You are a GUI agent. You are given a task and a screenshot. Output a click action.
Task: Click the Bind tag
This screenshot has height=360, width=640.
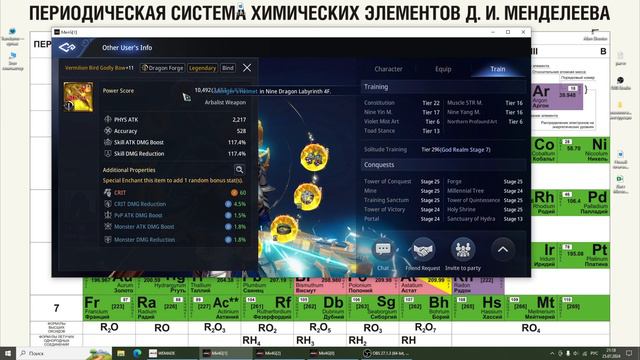228,68
